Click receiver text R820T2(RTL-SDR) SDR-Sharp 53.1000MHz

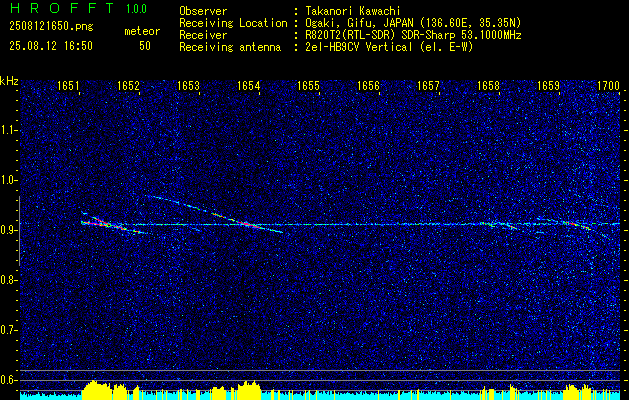point(413,35)
